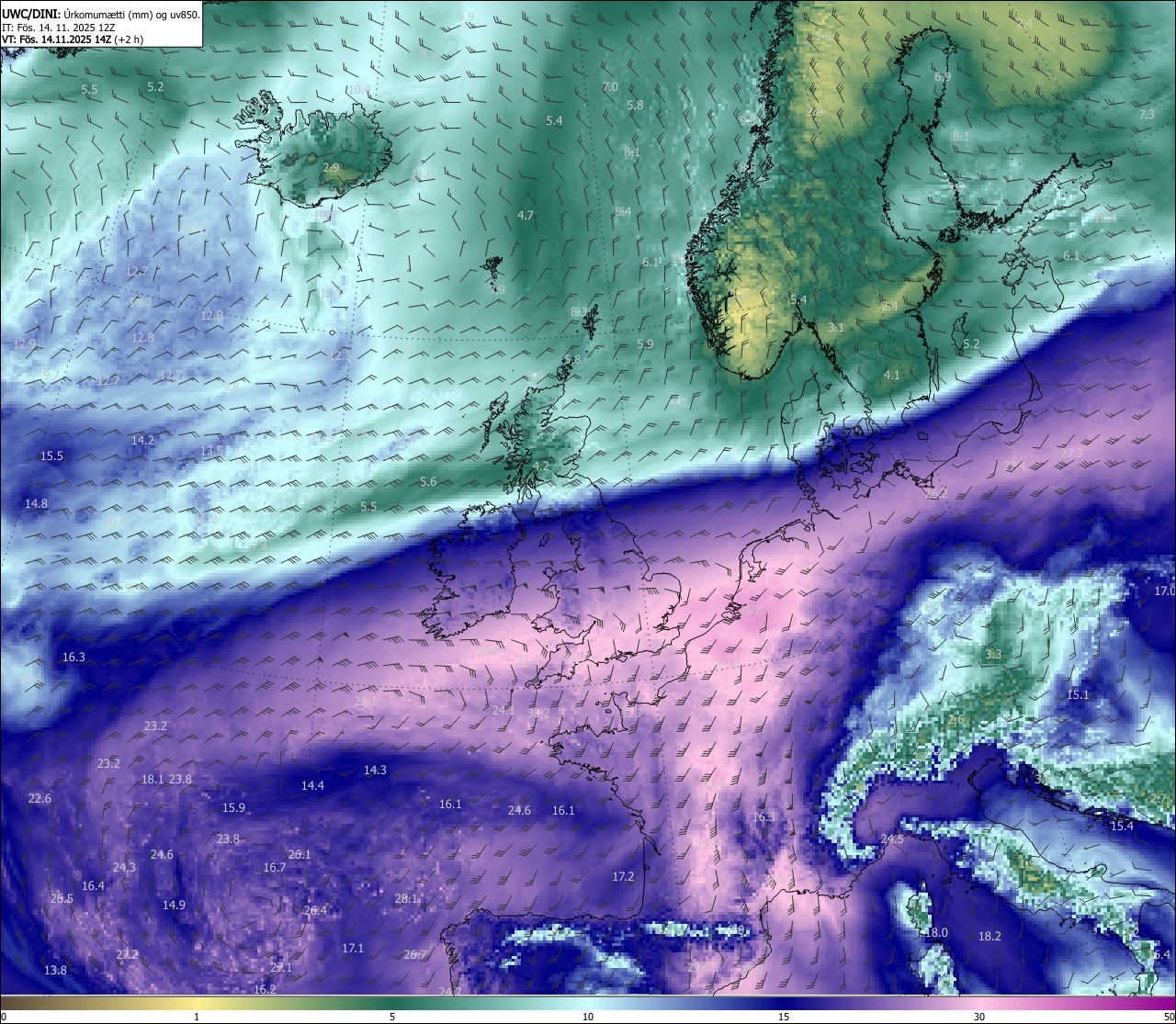Click the 22.6 value on the map
Viewport: 1176px width, 1024px height.
click(x=40, y=799)
